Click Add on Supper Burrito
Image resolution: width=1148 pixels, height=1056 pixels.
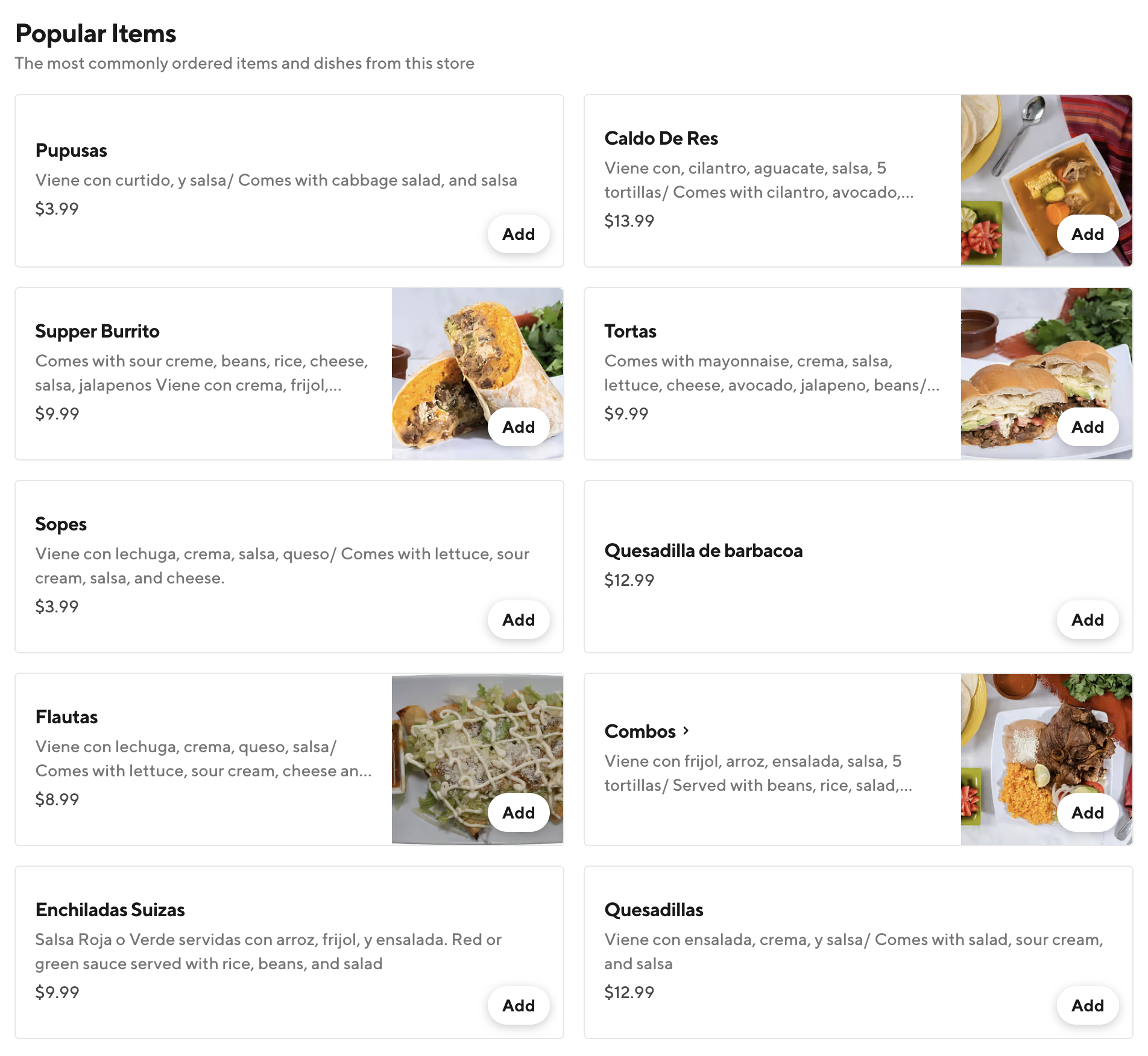pos(518,427)
